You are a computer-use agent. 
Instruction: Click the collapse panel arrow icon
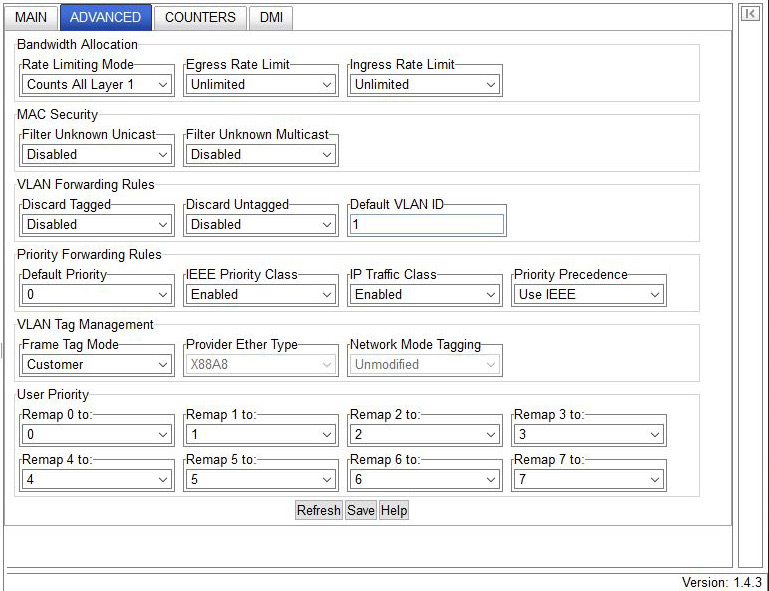click(749, 13)
